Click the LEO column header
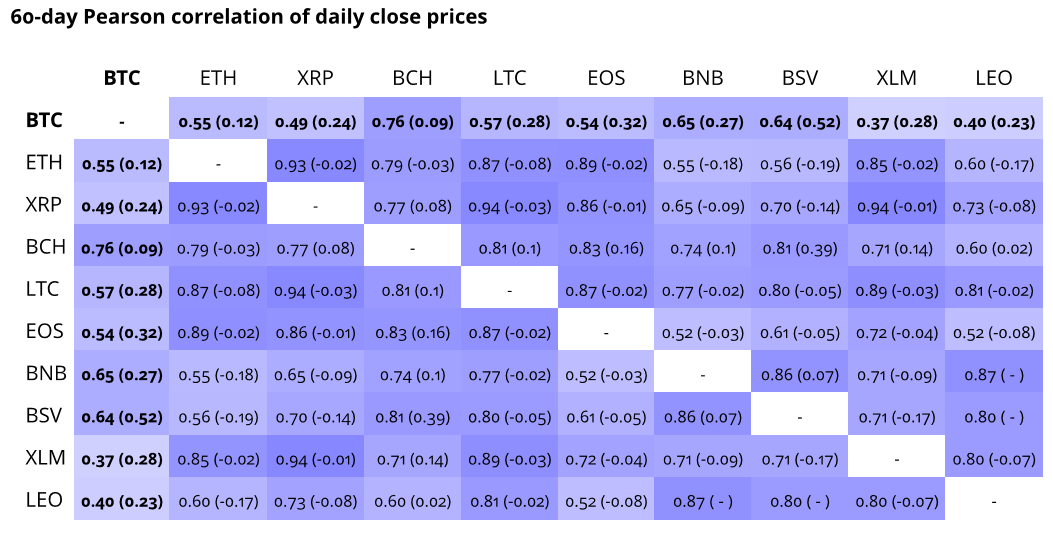The height and width of the screenshot is (535, 1053). [993, 78]
